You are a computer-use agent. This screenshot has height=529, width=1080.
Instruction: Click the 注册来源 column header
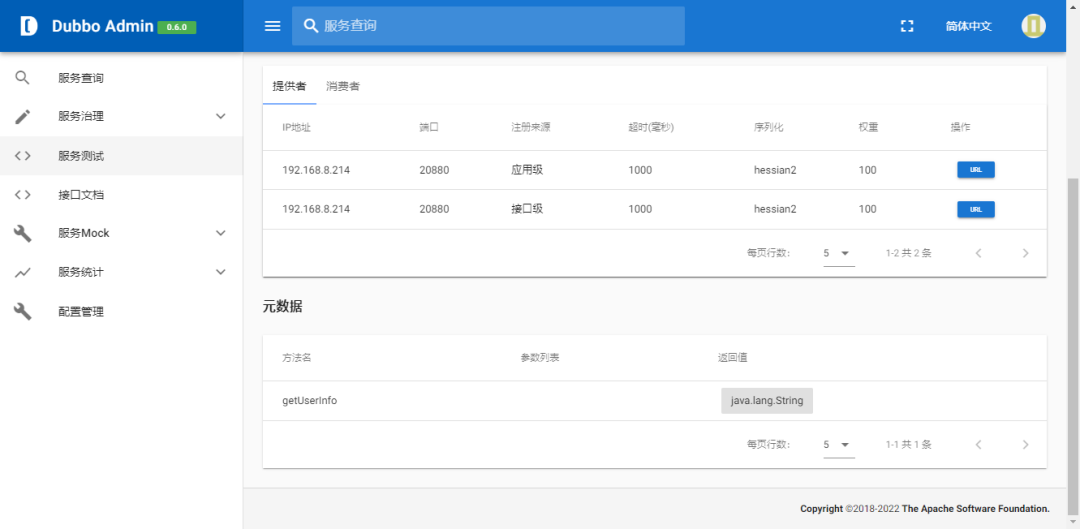pos(530,127)
